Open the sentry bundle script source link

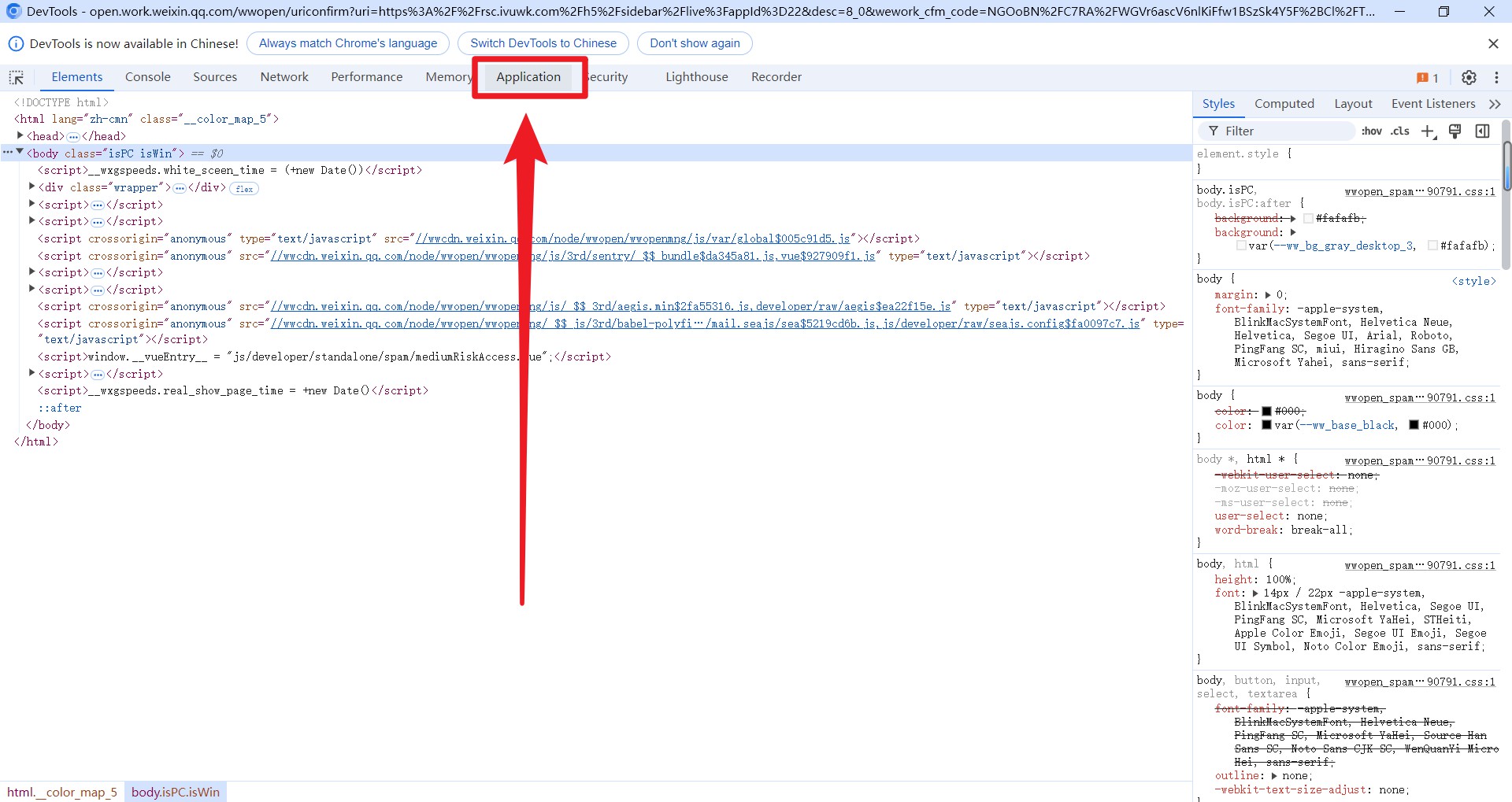click(x=573, y=257)
